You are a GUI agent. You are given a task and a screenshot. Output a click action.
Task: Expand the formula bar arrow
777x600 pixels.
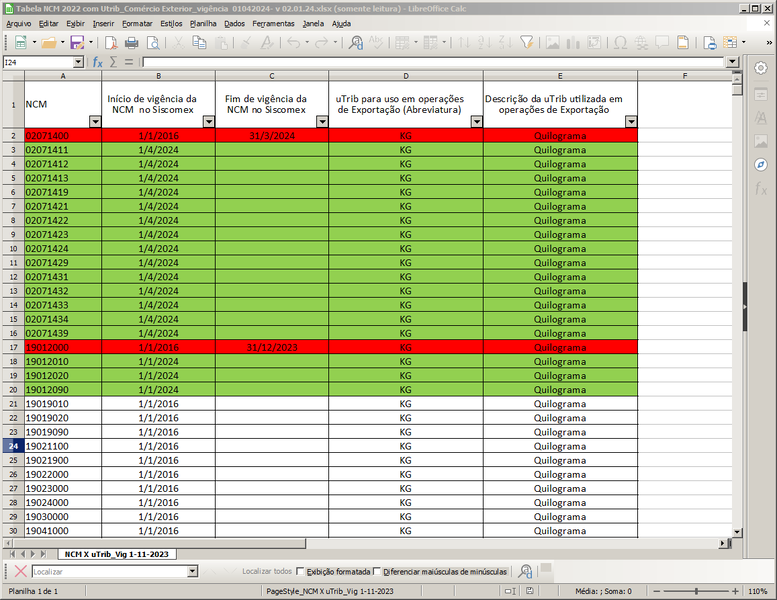(x=732, y=62)
